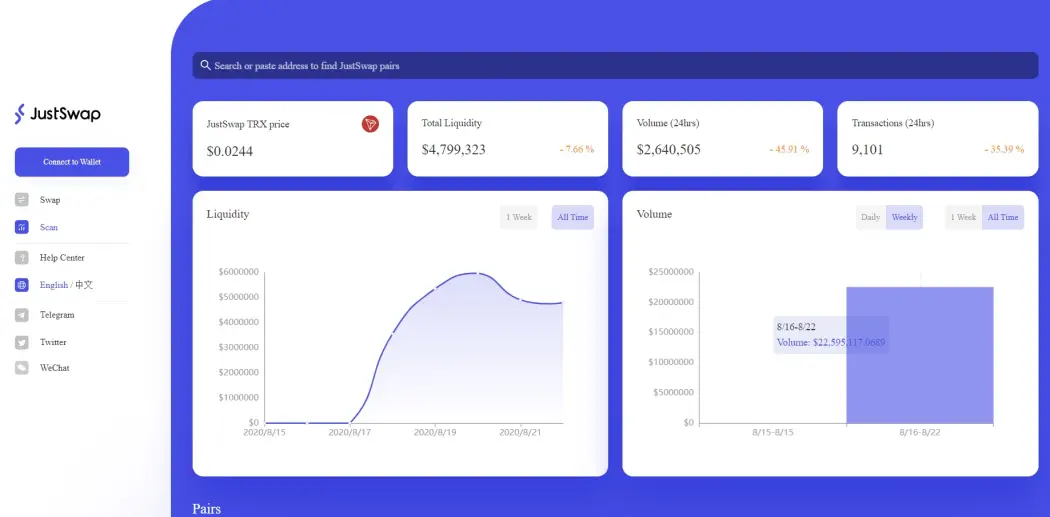Select Weekly in Volume chart

click(x=905, y=217)
